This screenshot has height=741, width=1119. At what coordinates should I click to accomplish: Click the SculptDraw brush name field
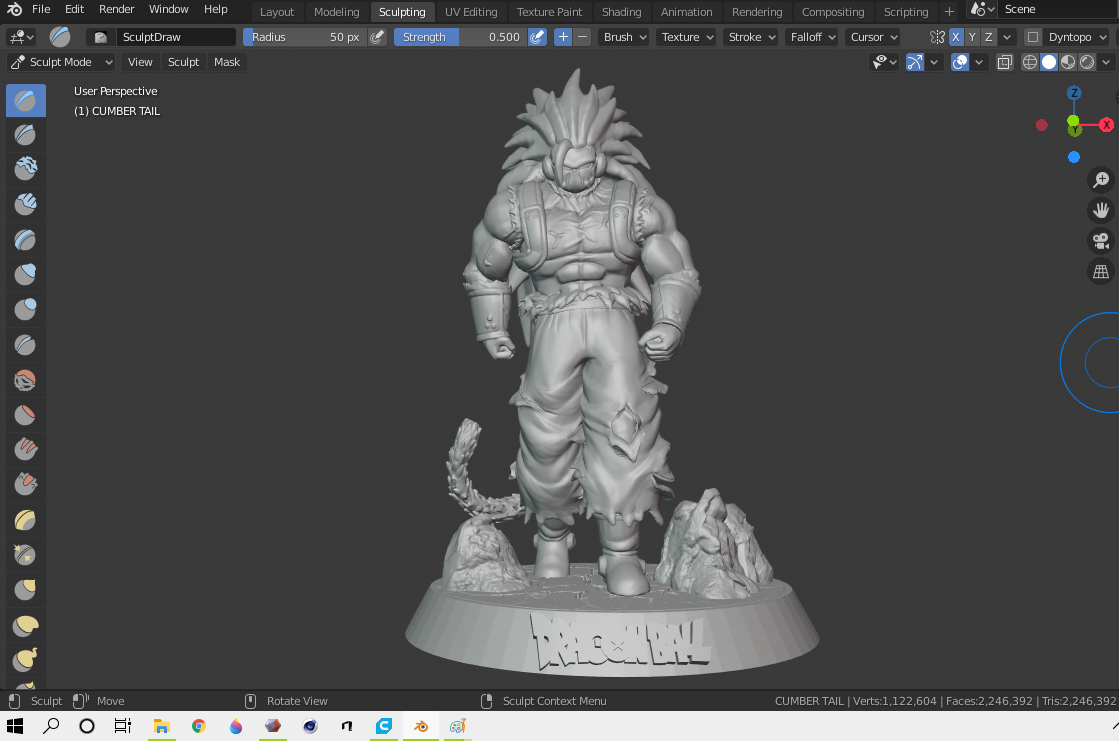pos(176,37)
